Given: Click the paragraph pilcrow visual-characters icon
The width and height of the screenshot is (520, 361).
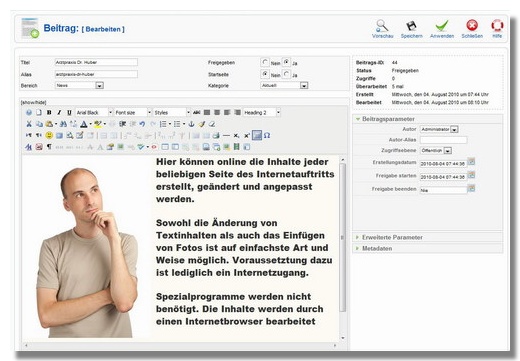Looking at the screenshot, I should (x=49, y=147).
